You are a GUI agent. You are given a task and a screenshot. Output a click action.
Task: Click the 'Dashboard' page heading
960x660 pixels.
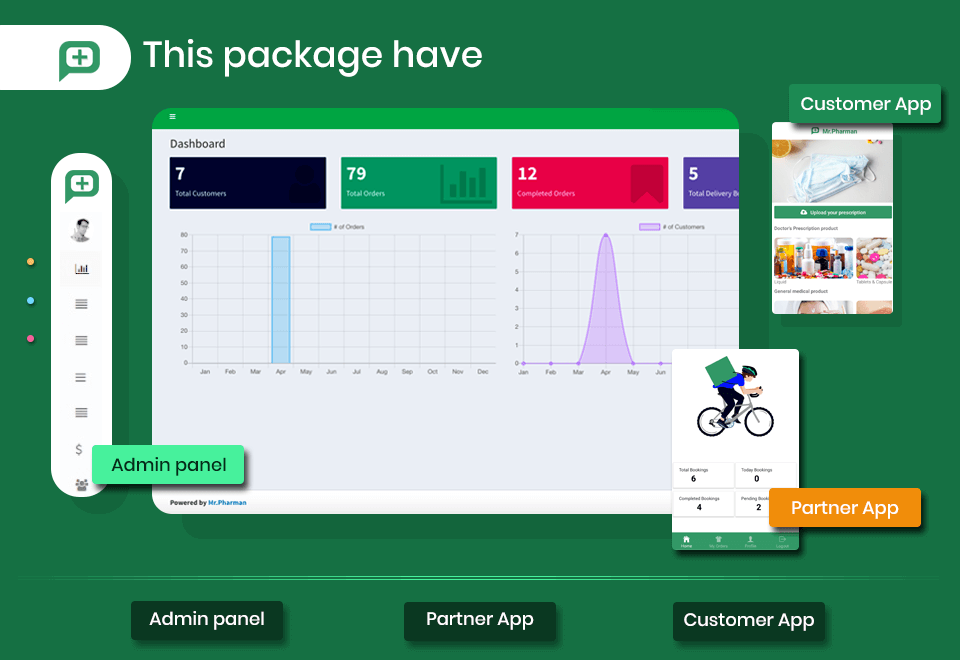click(198, 144)
